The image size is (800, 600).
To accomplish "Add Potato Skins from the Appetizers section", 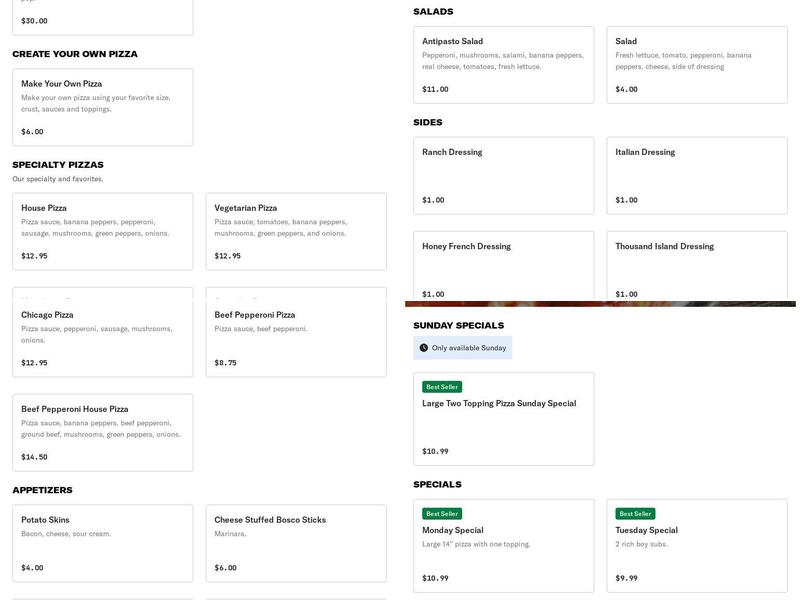I will coord(102,543).
